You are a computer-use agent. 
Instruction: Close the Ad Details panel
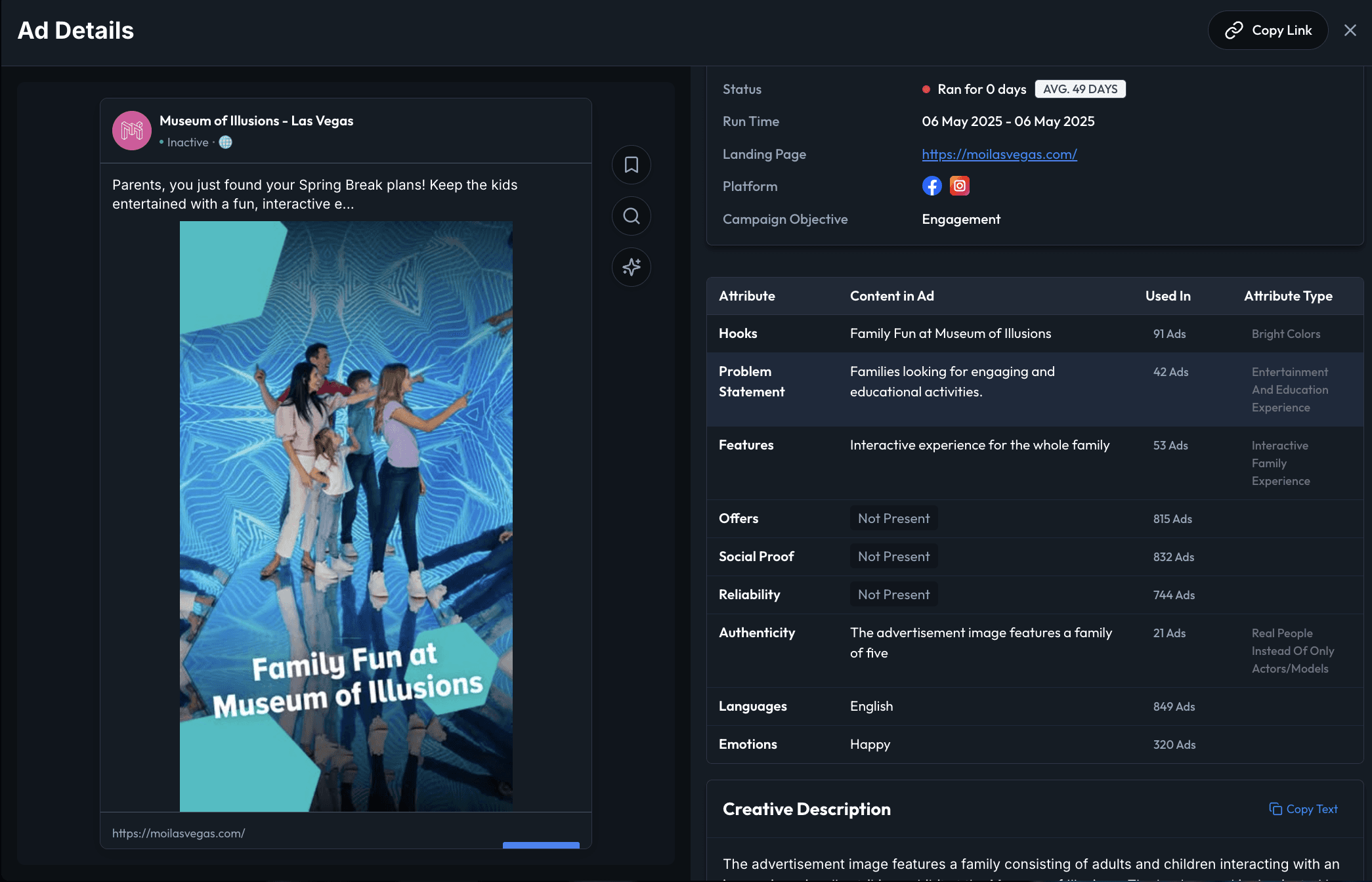[1350, 30]
